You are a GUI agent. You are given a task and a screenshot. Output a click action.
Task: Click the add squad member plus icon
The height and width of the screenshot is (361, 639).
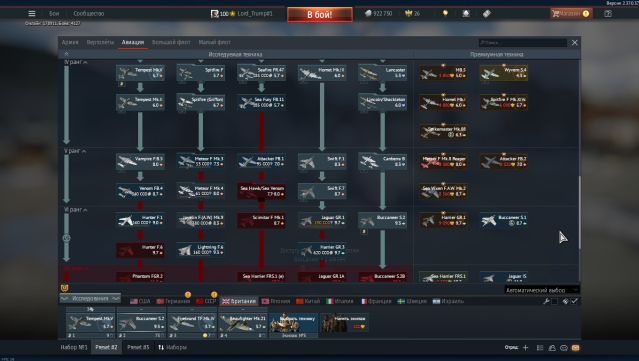(525, 348)
